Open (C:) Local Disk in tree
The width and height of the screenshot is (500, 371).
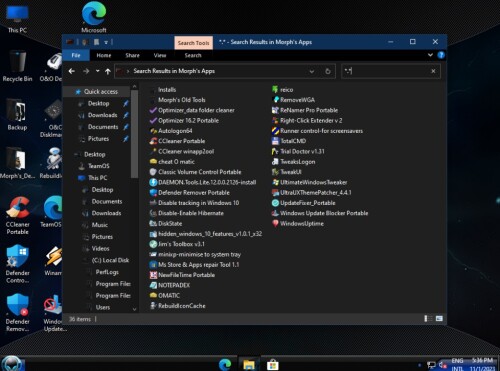[106, 260]
